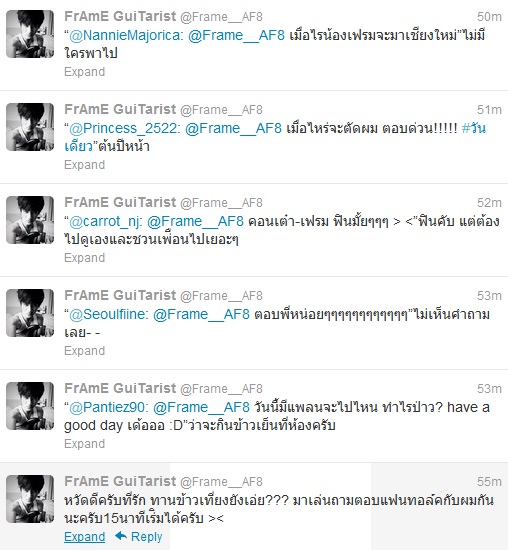Screen dimensions: 508x550
Task: Open the avatar on the 52m tweet
Action: click(x=30, y=220)
